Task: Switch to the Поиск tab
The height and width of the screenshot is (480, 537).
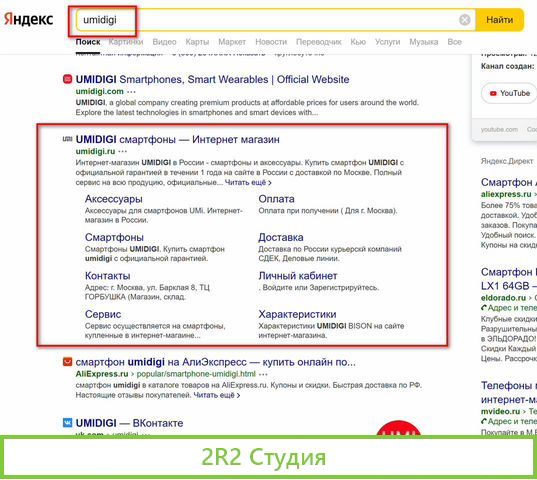Action: pos(88,42)
